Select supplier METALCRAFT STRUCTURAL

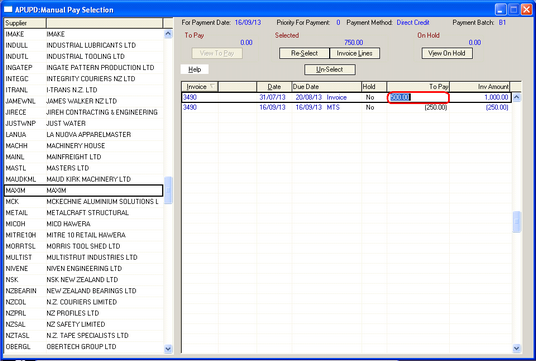pyautogui.click(x=83, y=213)
